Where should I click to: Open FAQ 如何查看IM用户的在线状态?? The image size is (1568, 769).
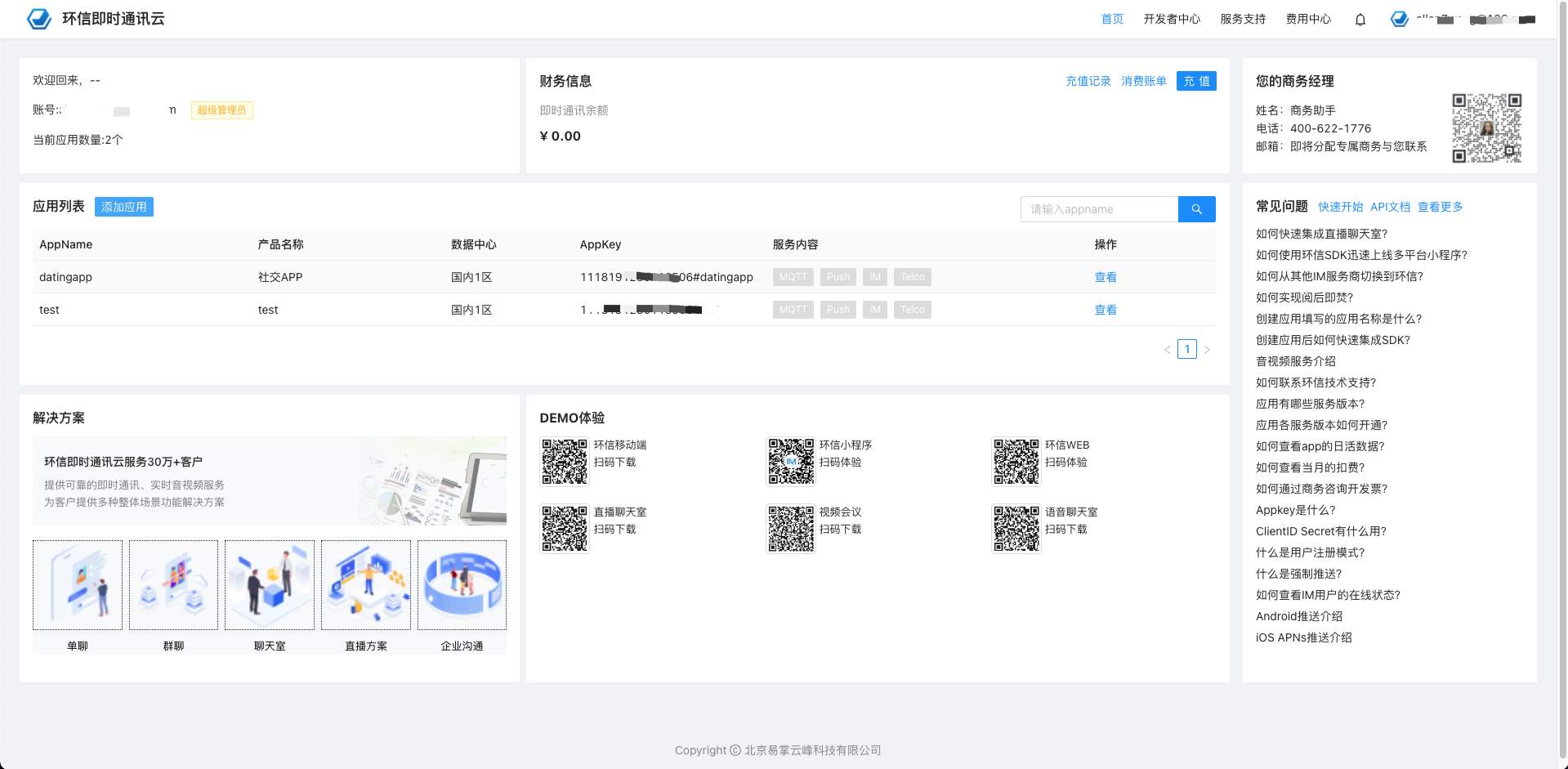coord(1328,595)
